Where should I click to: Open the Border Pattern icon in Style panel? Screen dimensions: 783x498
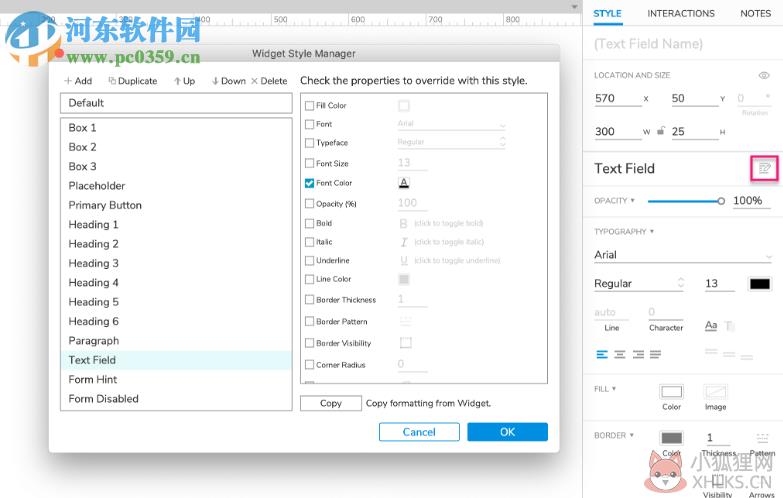762,438
